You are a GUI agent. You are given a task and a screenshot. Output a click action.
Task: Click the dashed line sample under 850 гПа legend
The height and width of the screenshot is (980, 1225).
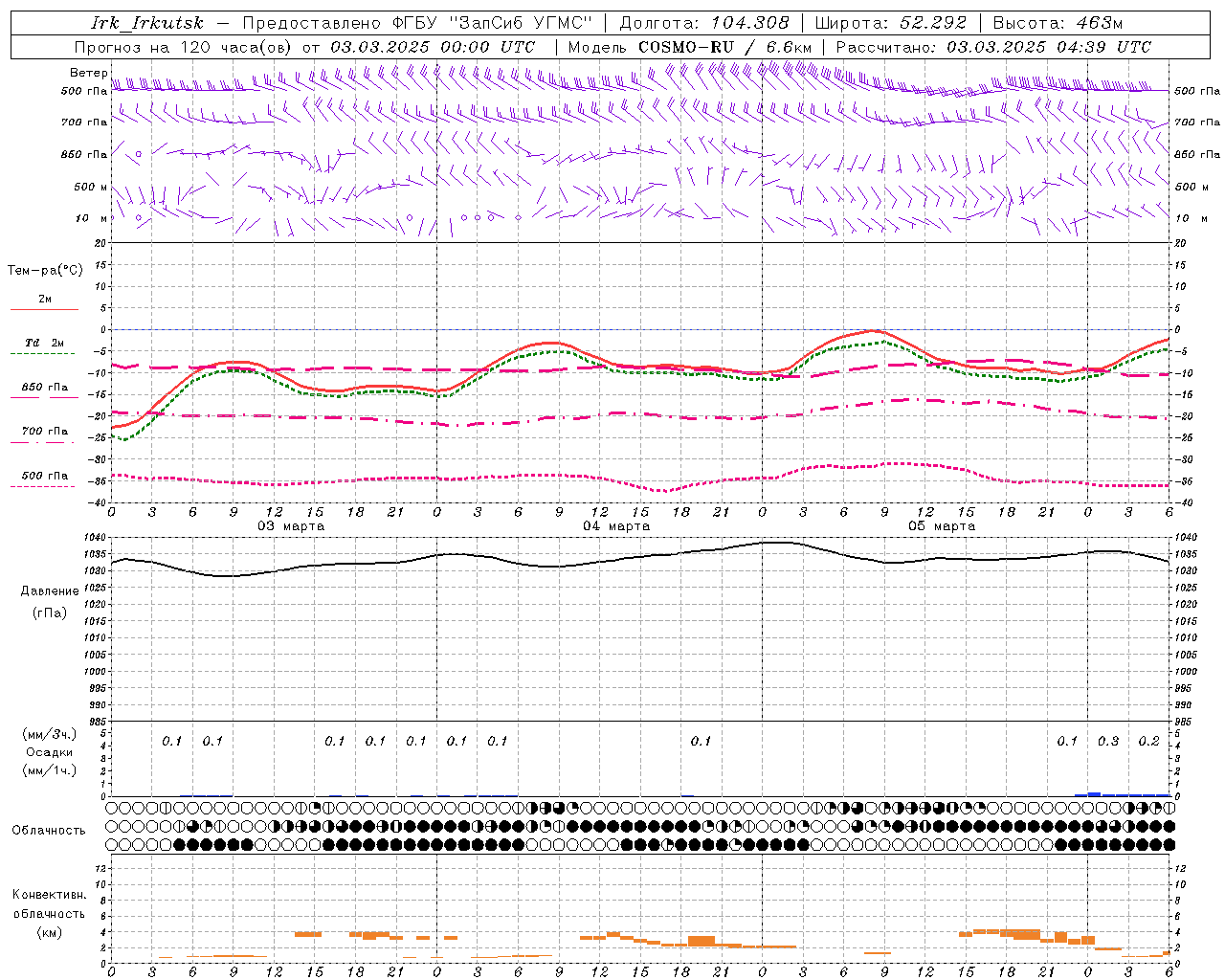[44, 397]
